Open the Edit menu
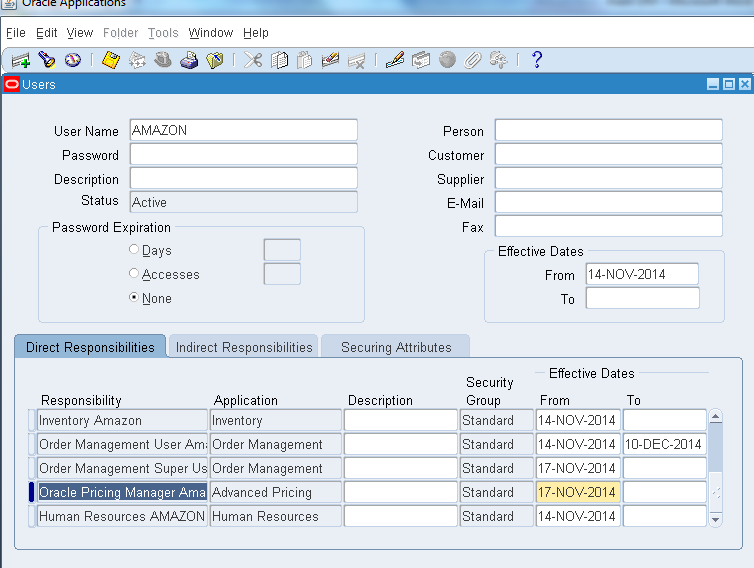This screenshot has height=568, width=754. [46, 33]
